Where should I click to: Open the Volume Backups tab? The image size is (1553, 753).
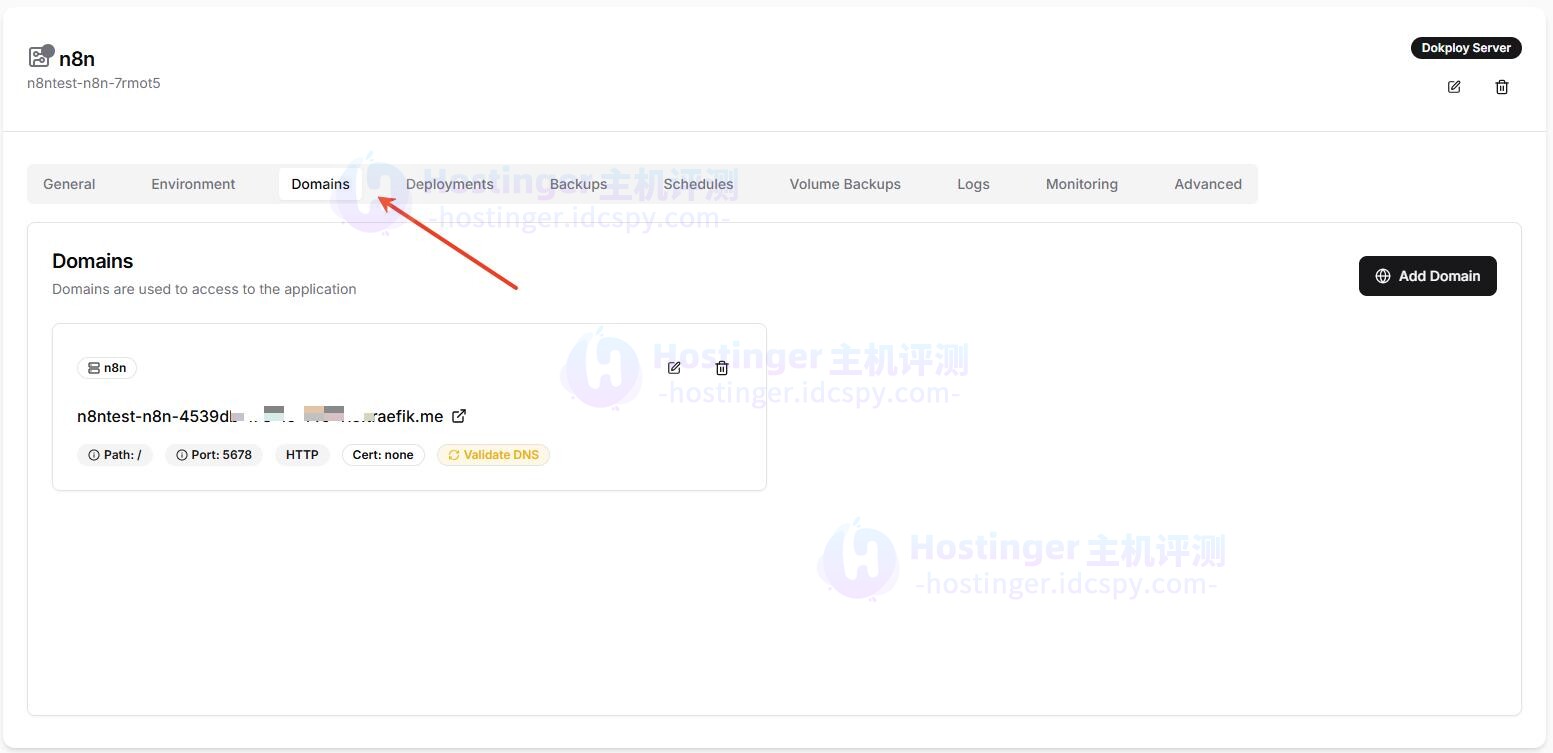pyautogui.click(x=845, y=184)
